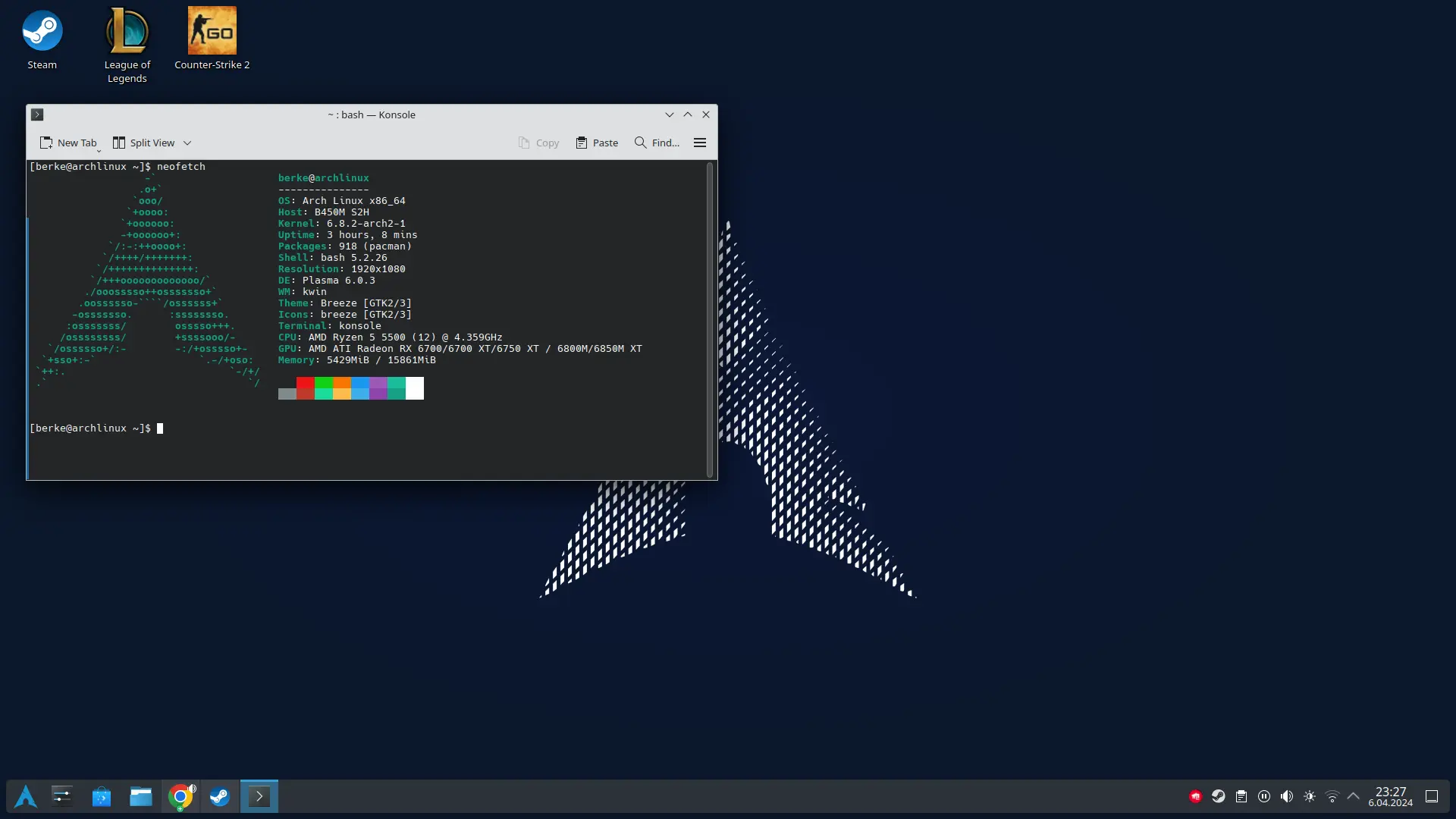Click the 'Uptime: 3 hours, 8 mins' line
Image resolution: width=1456 pixels, height=819 pixels.
pos(348,235)
